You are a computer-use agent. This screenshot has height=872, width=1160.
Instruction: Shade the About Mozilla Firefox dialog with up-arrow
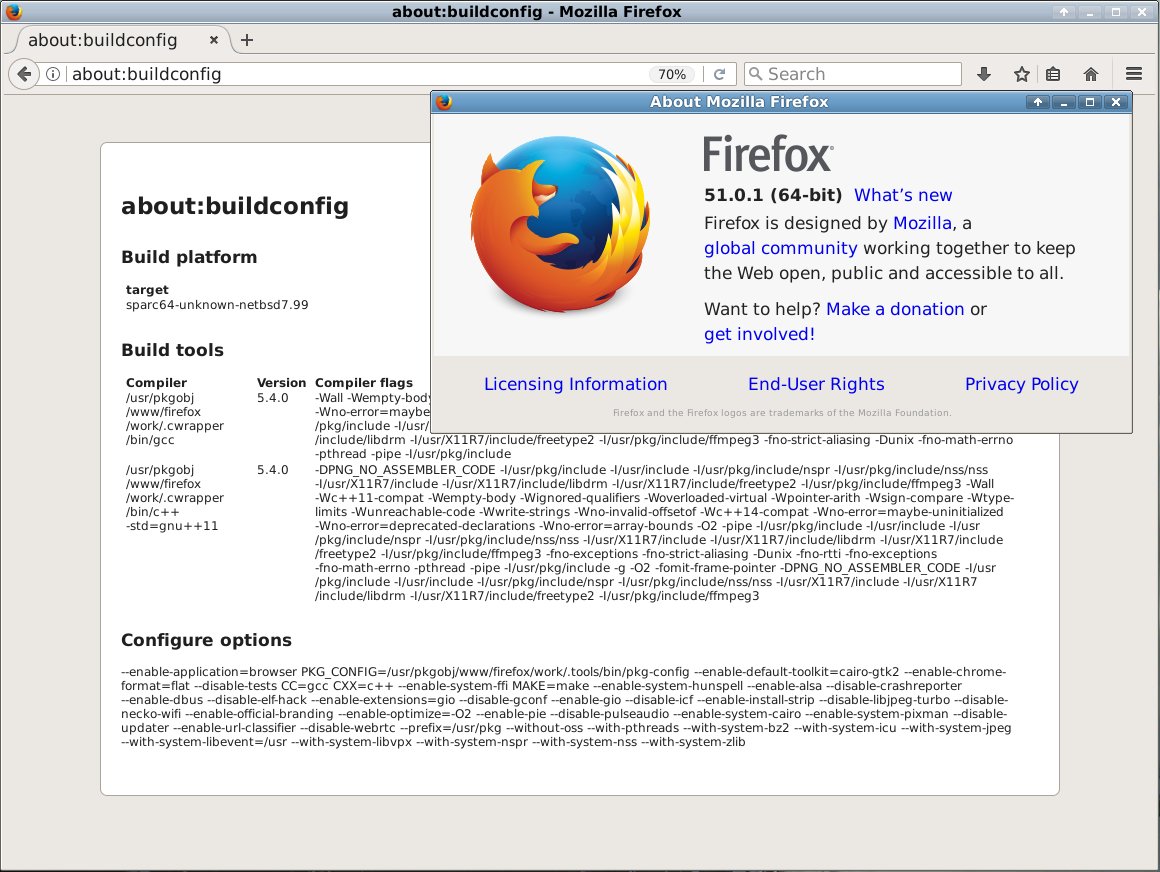1038,102
